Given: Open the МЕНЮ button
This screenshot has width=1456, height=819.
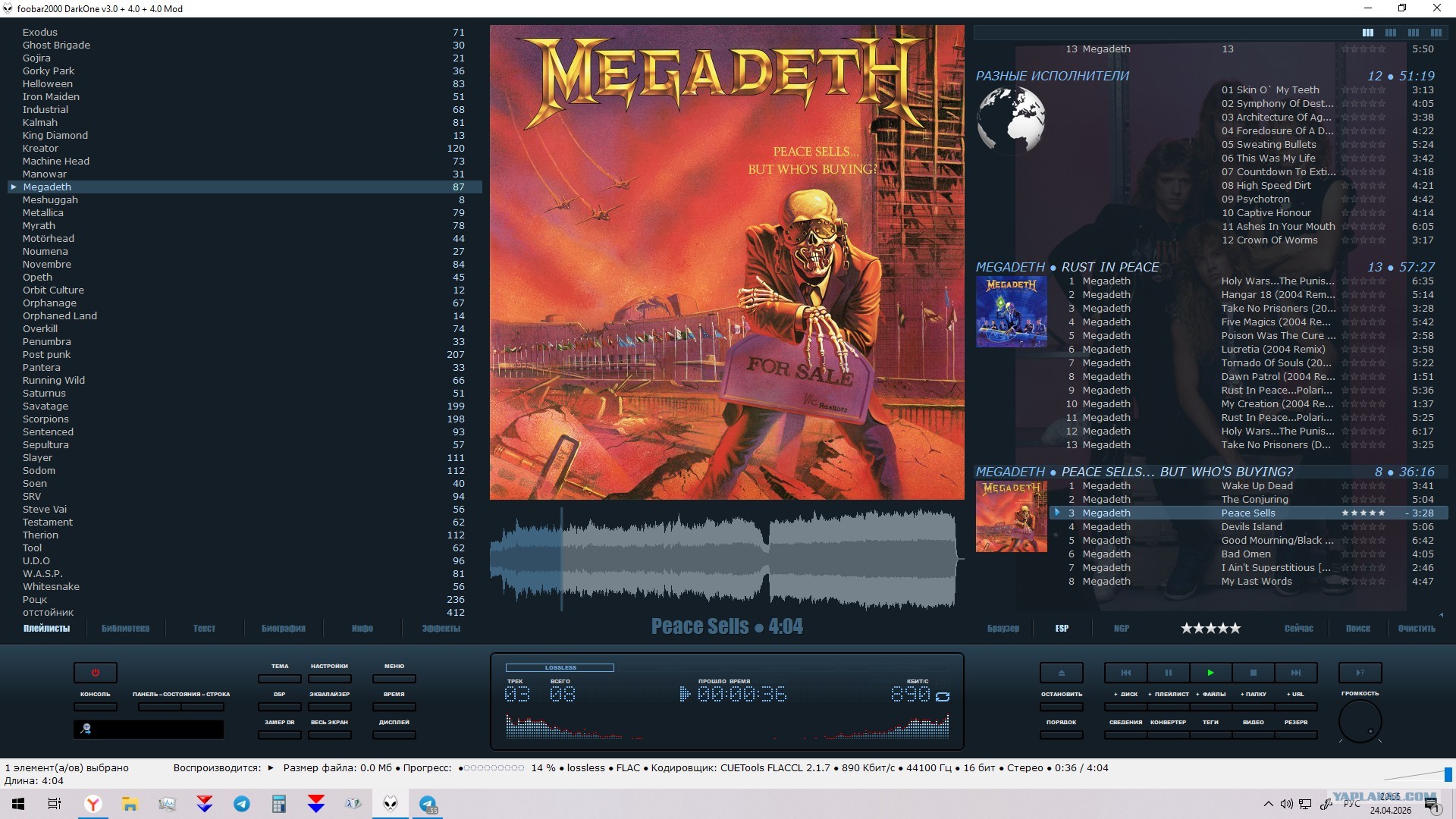Looking at the screenshot, I should coord(394,679).
